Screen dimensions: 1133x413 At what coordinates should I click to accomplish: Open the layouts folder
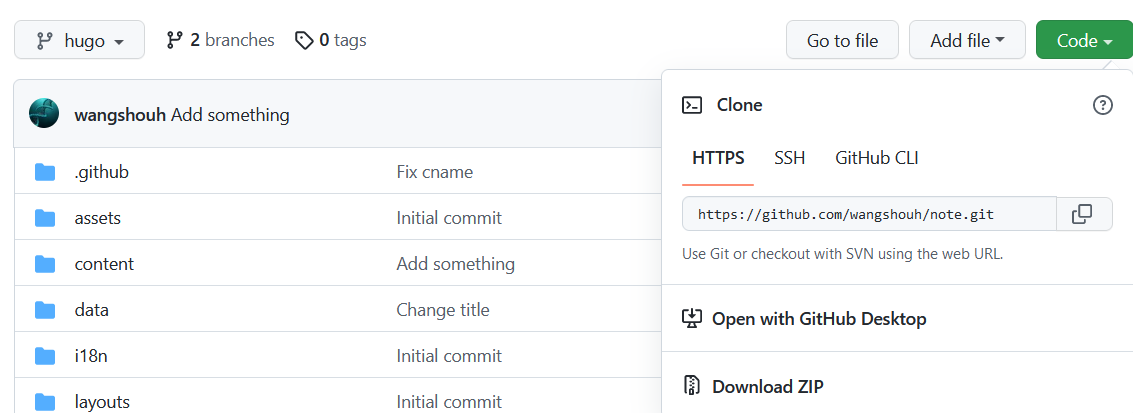point(102,401)
